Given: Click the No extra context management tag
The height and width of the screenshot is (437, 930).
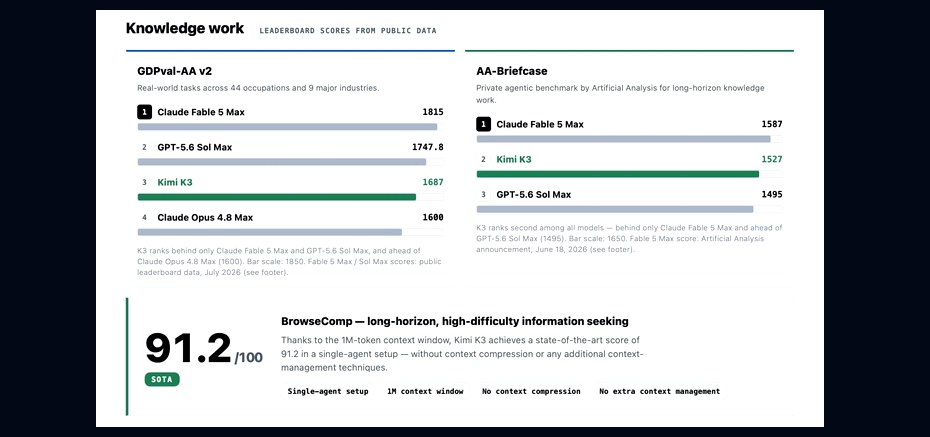Looking at the screenshot, I should tap(660, 391).
